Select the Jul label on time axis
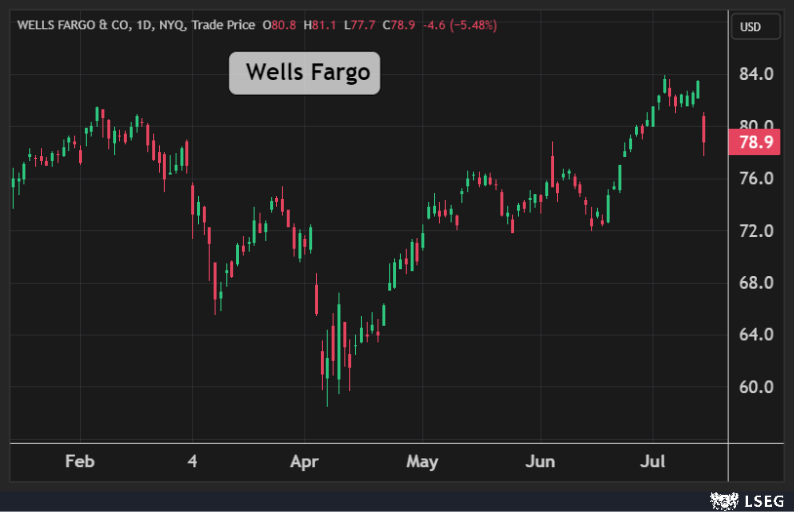The height and width of the screenshot is (512, 794). pyautogui.click(x=653, y=462)
